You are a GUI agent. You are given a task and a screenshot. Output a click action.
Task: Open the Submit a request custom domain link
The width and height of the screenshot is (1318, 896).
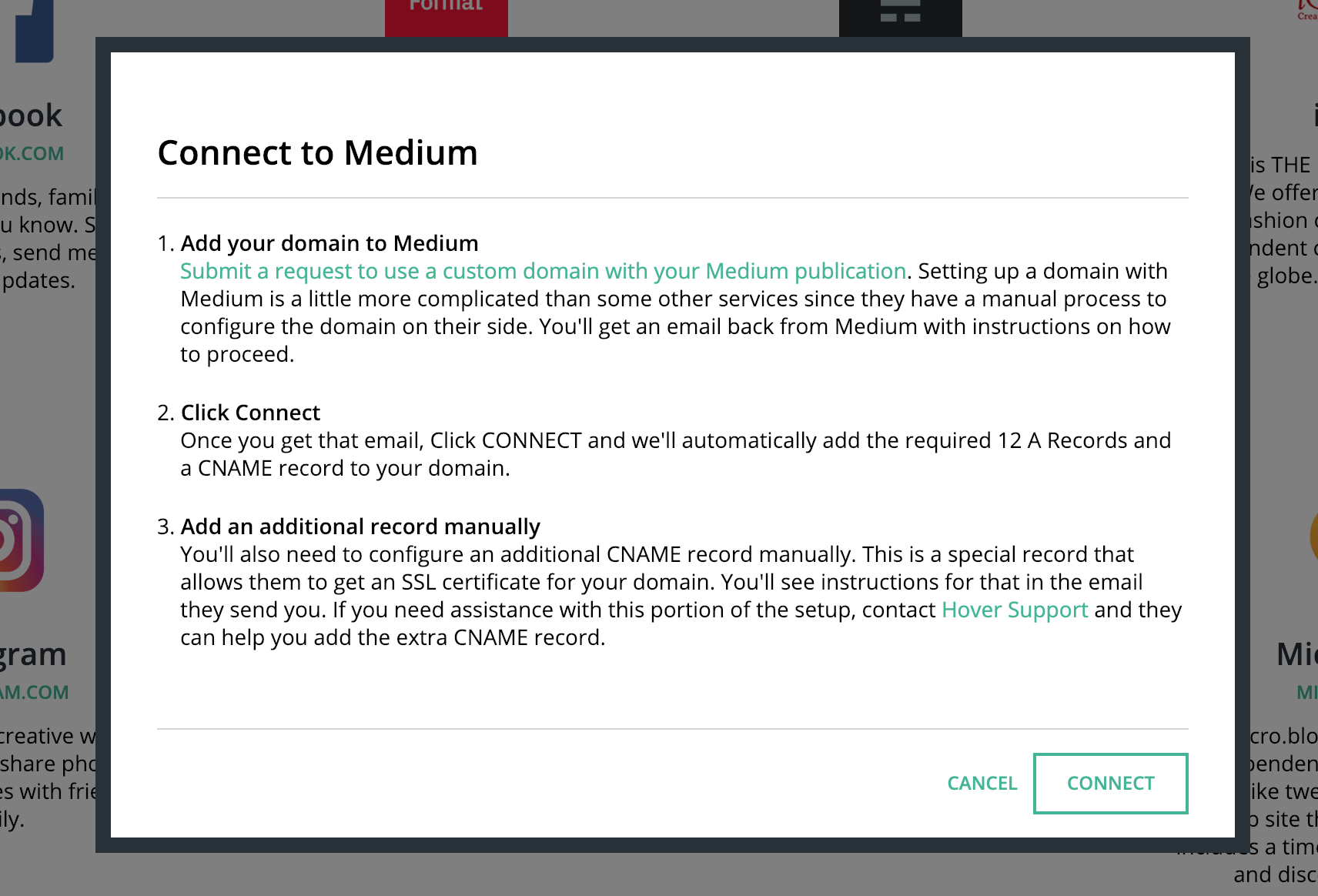tap(543, 271)
